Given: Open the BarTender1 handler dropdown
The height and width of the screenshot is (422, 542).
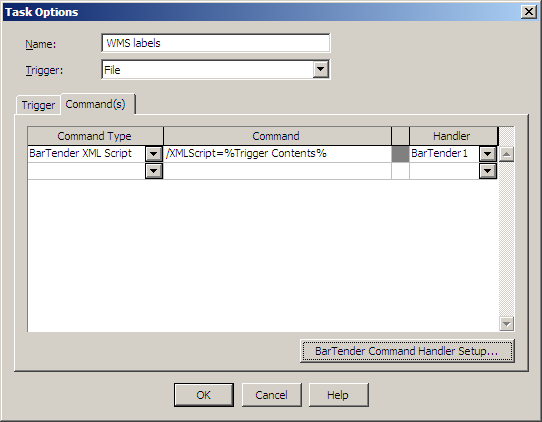Looking at the screenshot, I should (488, 154).
